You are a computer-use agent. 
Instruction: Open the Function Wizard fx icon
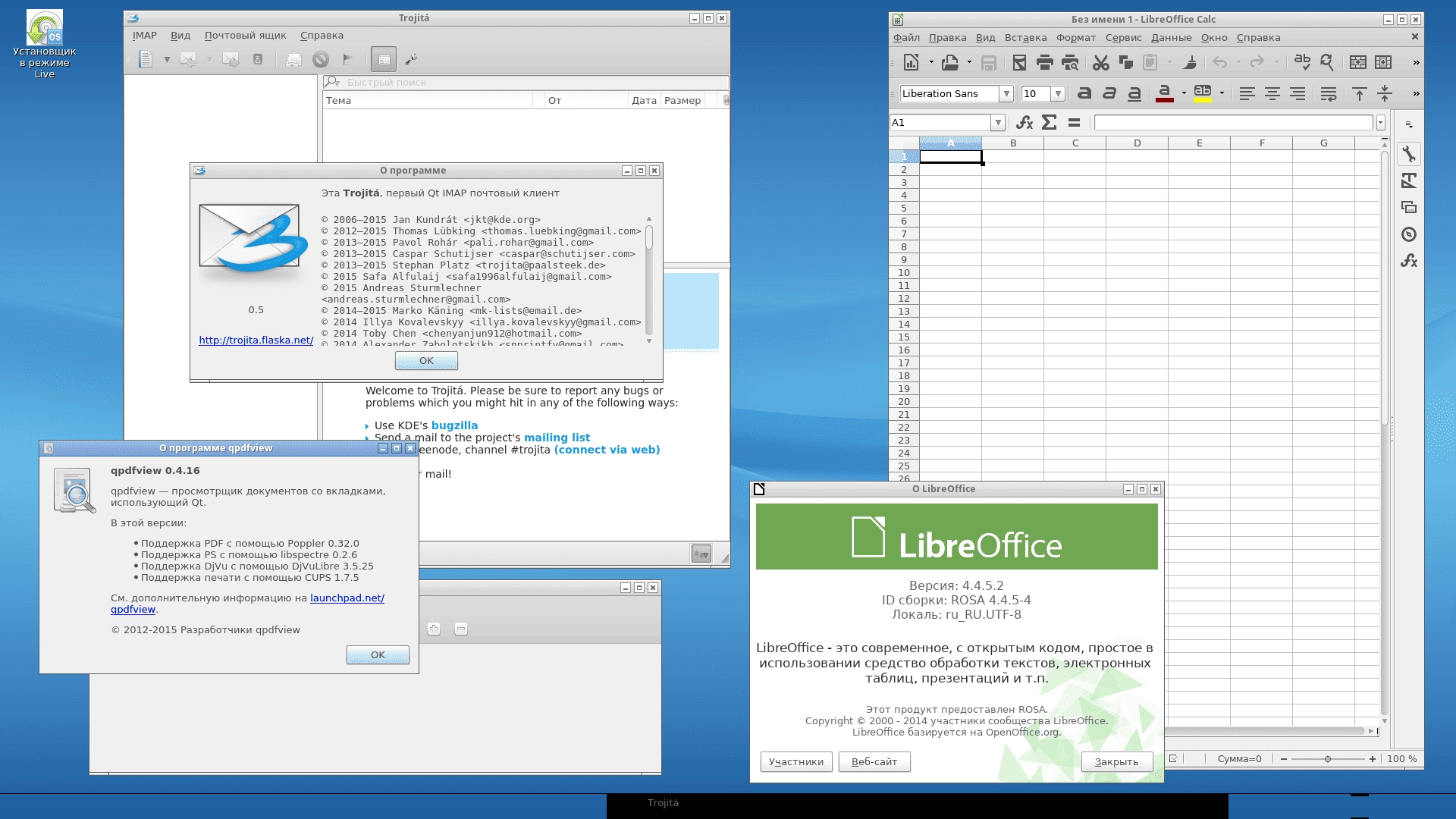pyautogui.click(x=1025, y=122)
